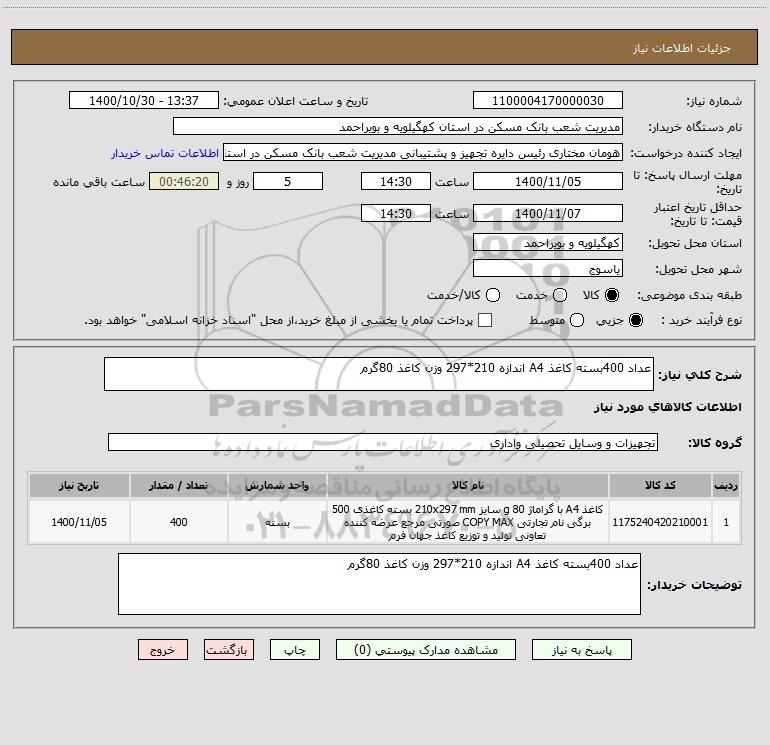
Task: Select the جزیی purchase type radio
Action: pos(635,320)
